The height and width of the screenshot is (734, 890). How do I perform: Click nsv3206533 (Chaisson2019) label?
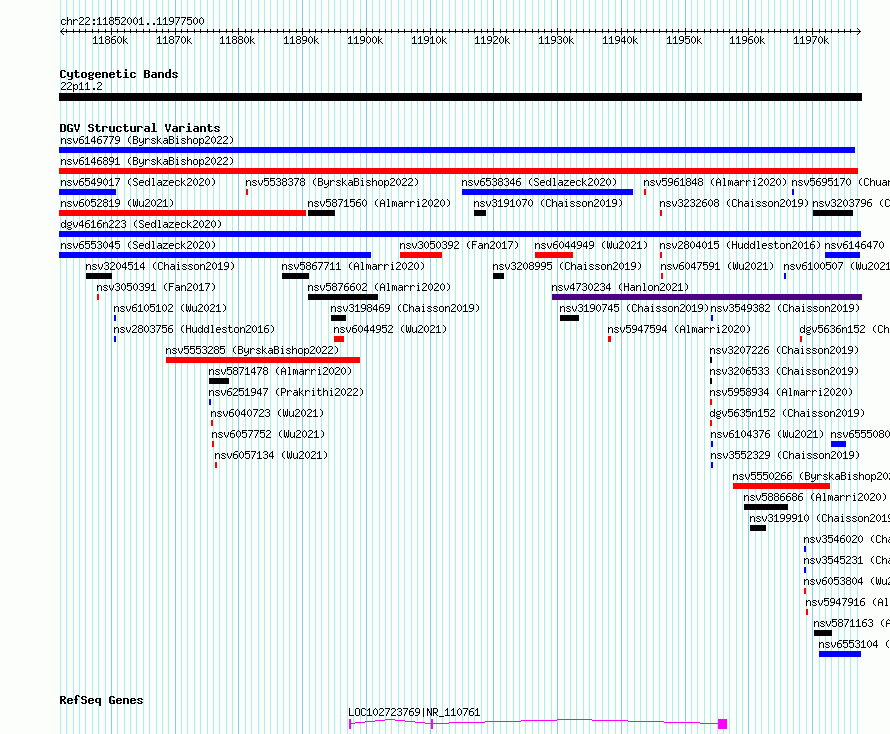pyautogui.click(x=784, y=371)
